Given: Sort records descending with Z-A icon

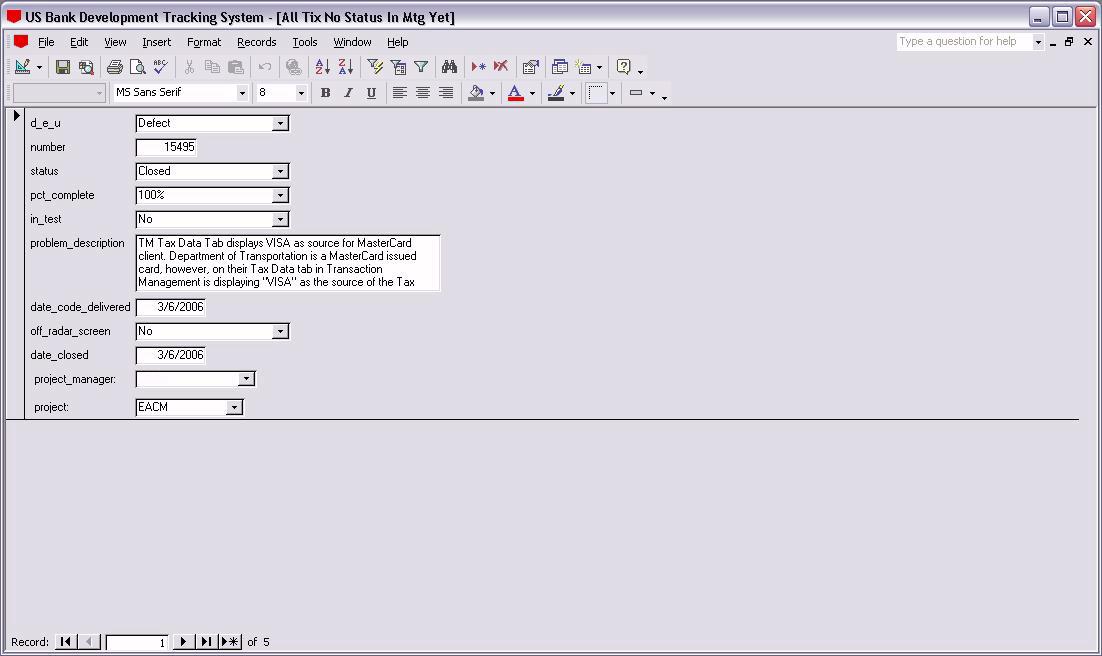Looking at the screenshot, I should pos(345,67).
